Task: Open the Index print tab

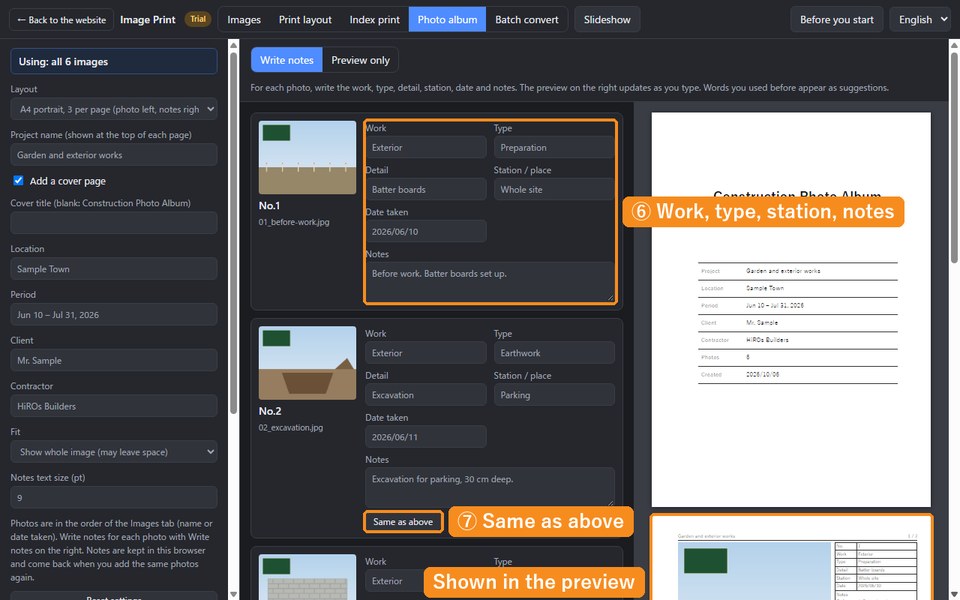Action: click(x=374, y=20)
